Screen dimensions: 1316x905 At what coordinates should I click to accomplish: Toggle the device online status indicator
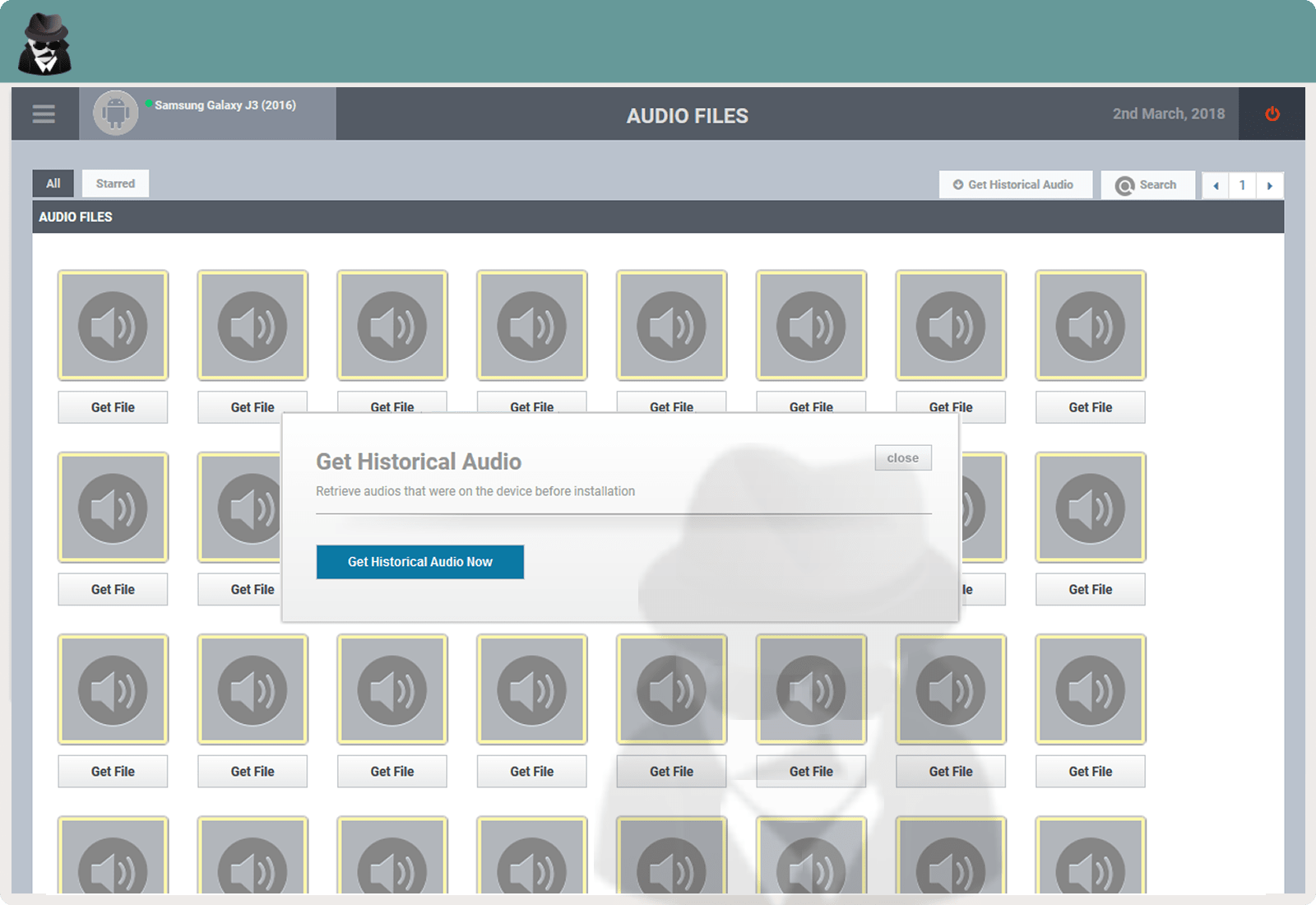tap(150, 104)
